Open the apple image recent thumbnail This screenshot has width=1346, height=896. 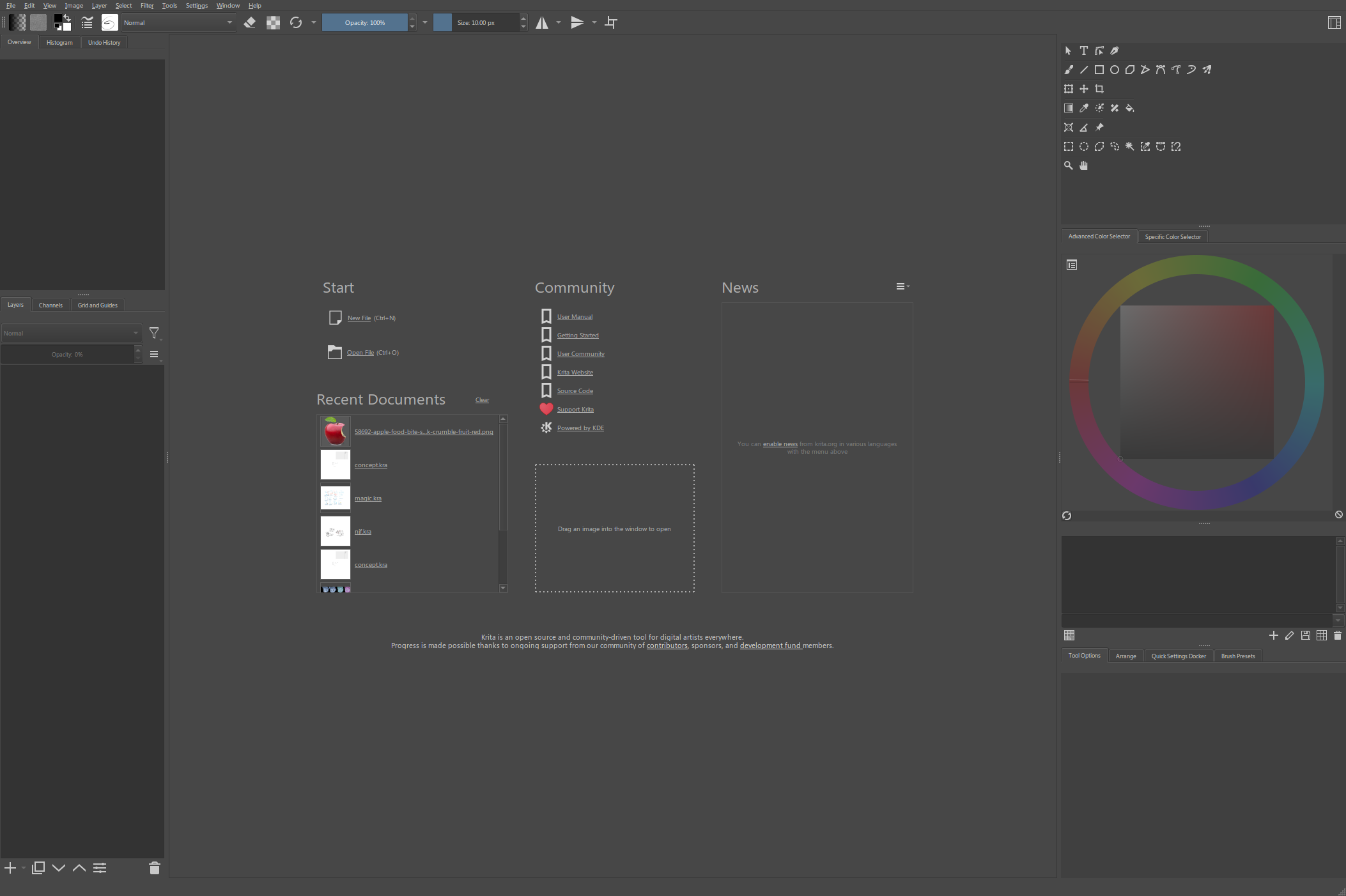(x=335, y=431)
